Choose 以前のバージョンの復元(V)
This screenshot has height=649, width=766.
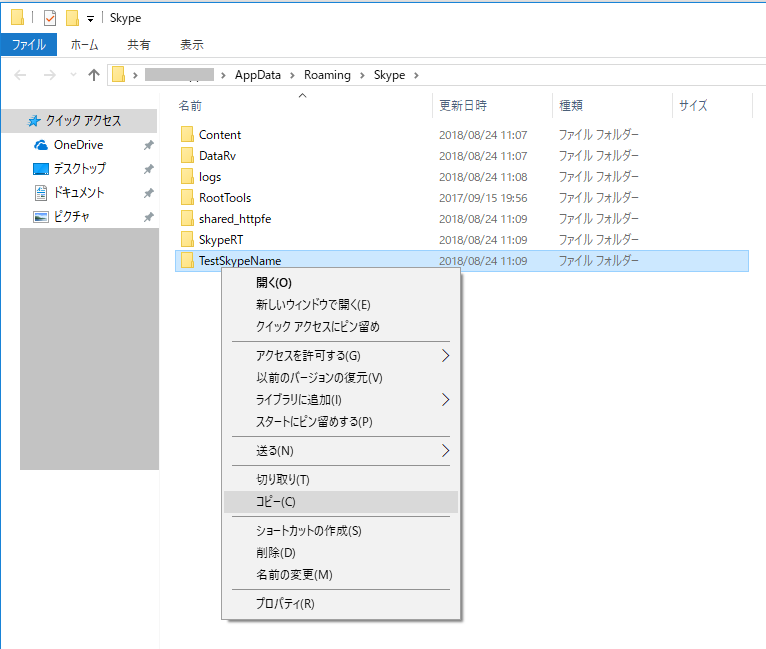341,377
